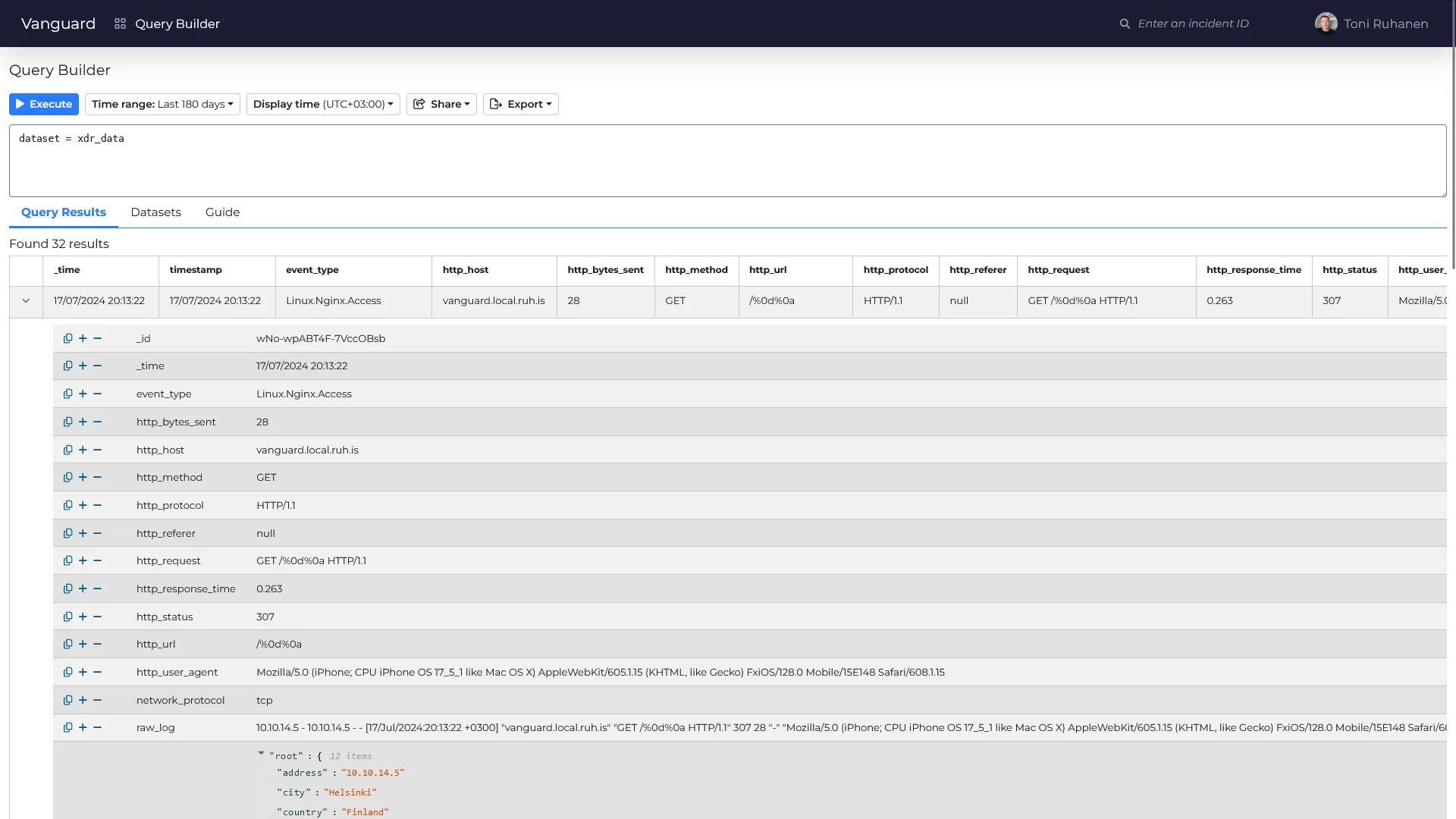Collapse the expanded row chevron
Viewport: 1456px width, 819px height.
(26, 300)
